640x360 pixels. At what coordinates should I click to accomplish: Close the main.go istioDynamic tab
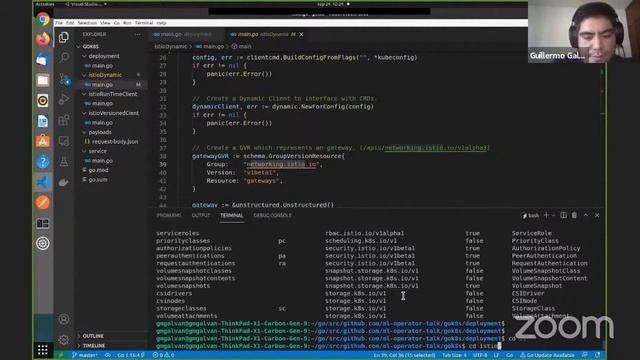[301, 35]
